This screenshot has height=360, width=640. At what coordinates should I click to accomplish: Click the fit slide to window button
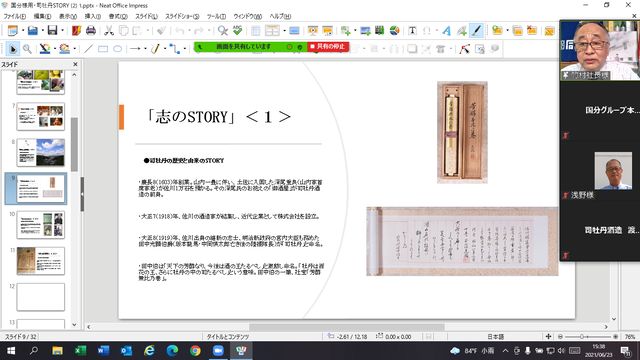(548, 337)
